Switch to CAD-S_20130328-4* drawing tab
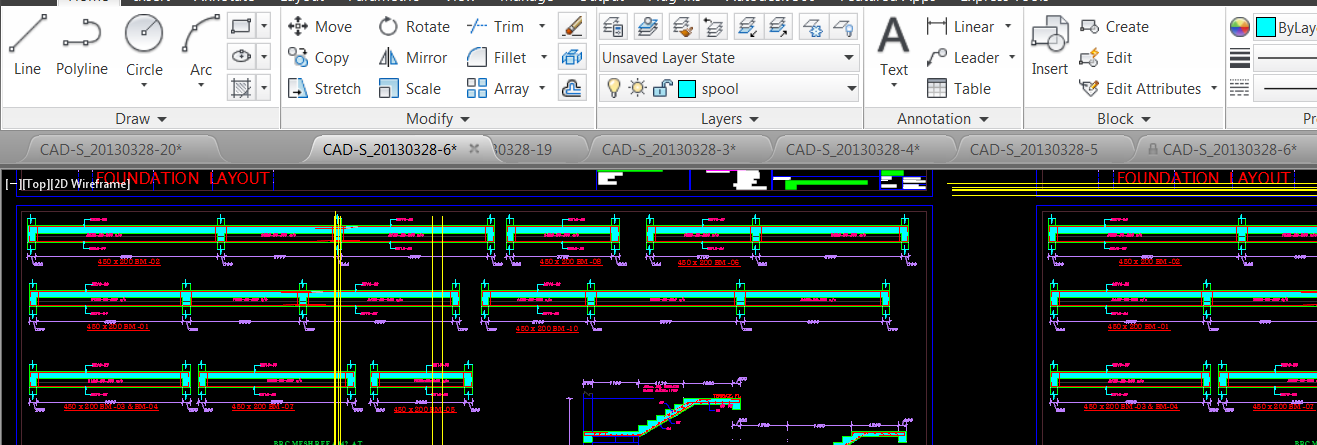 coord(853,149)
